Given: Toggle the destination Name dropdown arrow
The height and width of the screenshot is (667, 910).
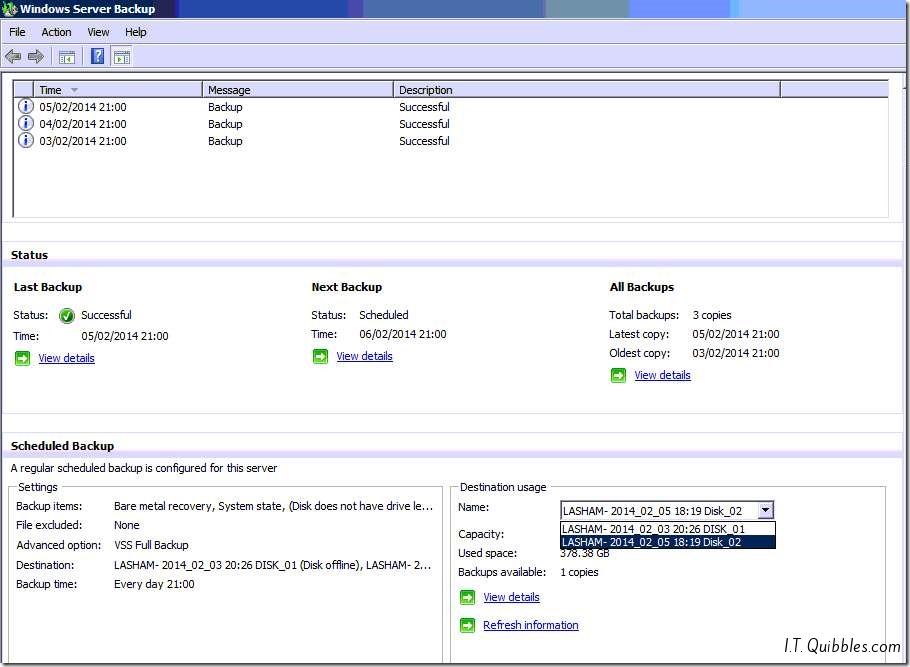Looking at the screenshot, I should [x=765, y=510].
